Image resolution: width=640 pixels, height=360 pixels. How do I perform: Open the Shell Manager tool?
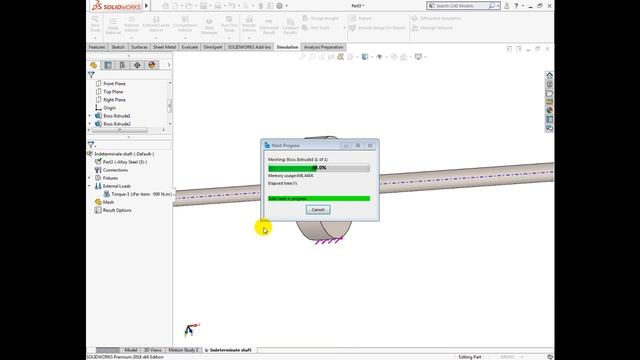[x=209, y=26]
